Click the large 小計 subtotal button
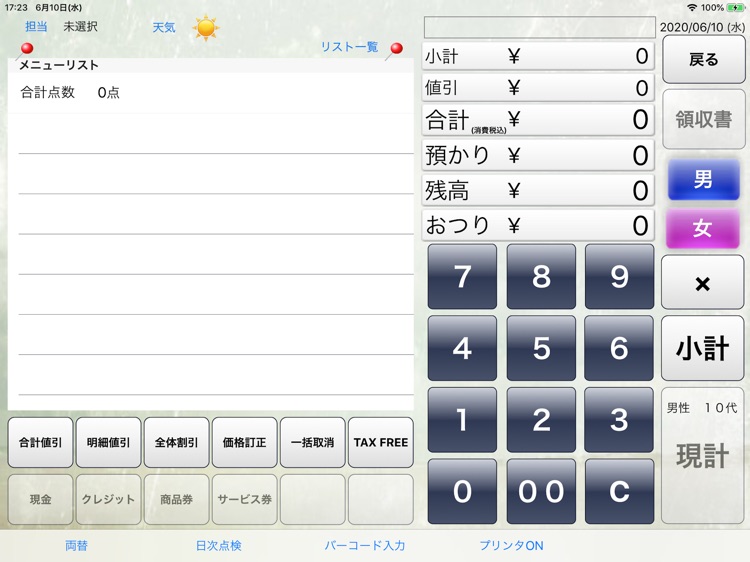Viewport: 750px width, 562px height. click(x=702, y=348)
